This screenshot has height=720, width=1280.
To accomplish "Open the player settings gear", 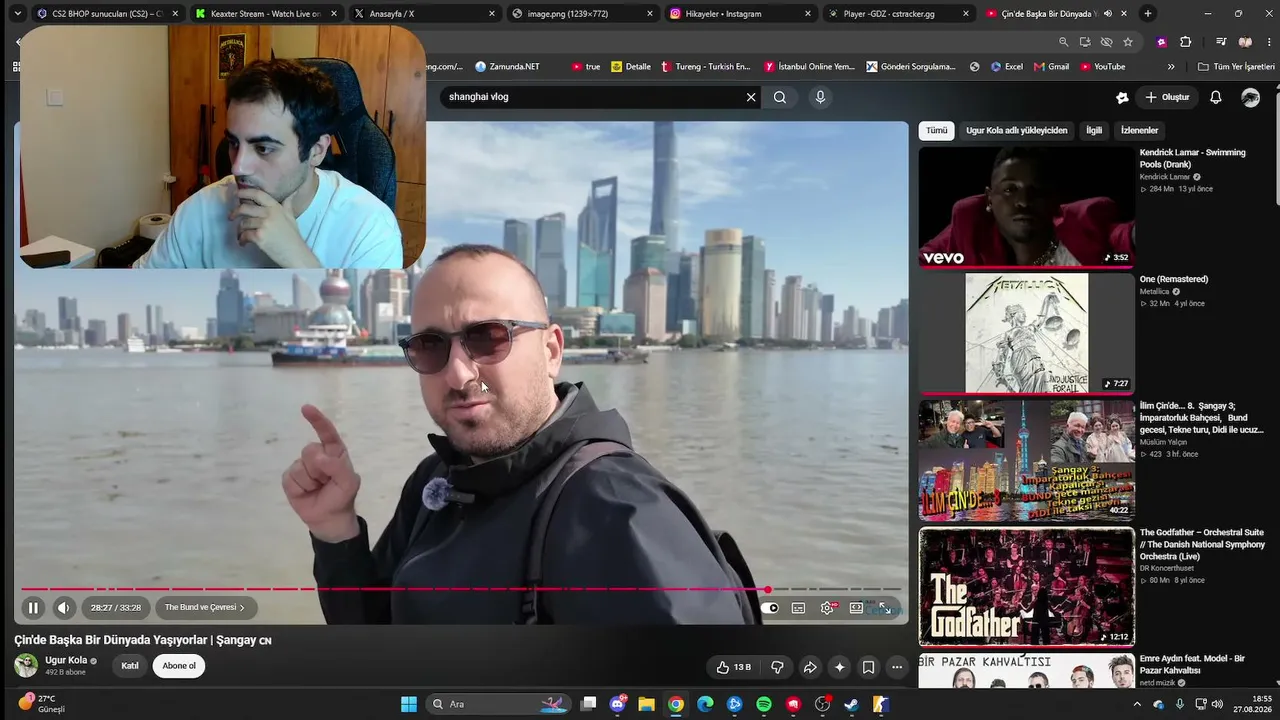I will [827, 607].
